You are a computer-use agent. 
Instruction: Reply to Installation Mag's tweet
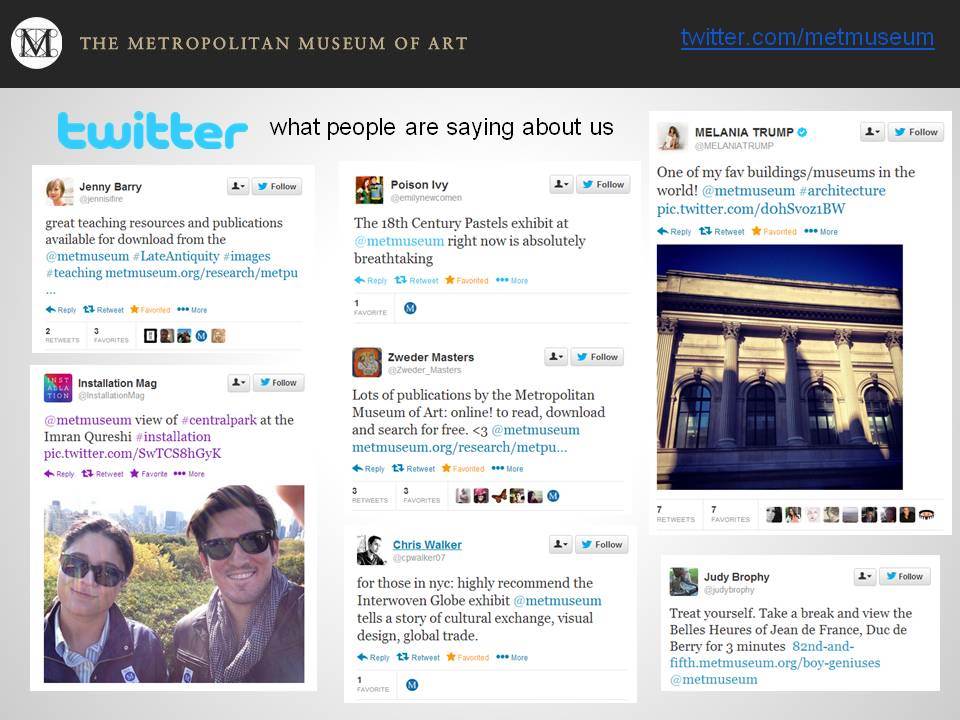[x=59, y=474]
